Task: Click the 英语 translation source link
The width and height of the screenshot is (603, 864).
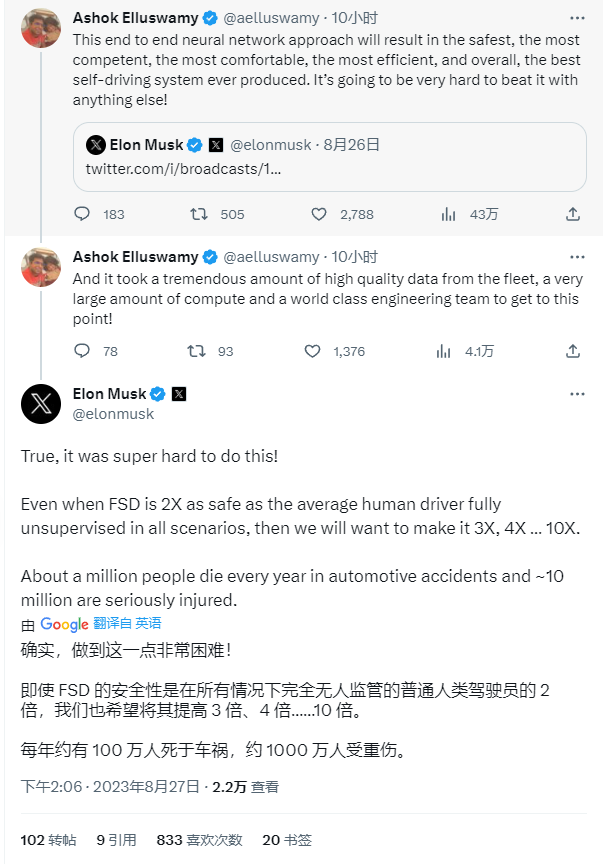Action: [x=149, y=623]
